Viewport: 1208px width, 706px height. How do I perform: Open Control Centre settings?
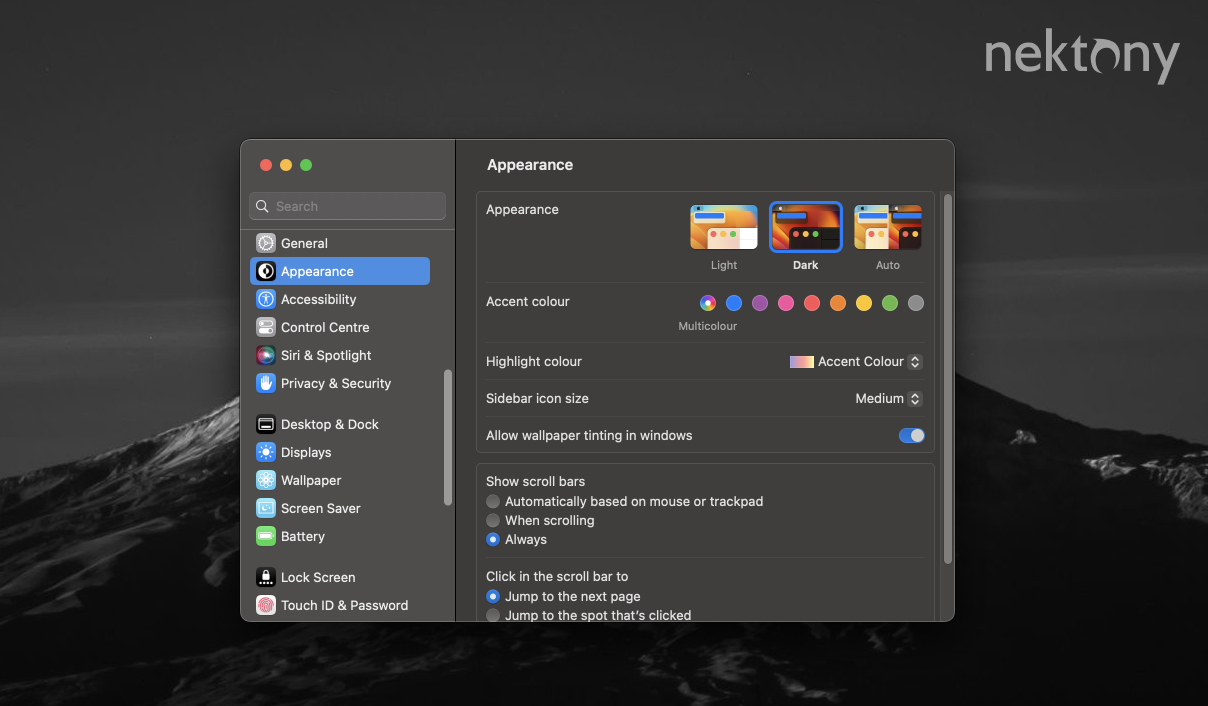point(325,327)
